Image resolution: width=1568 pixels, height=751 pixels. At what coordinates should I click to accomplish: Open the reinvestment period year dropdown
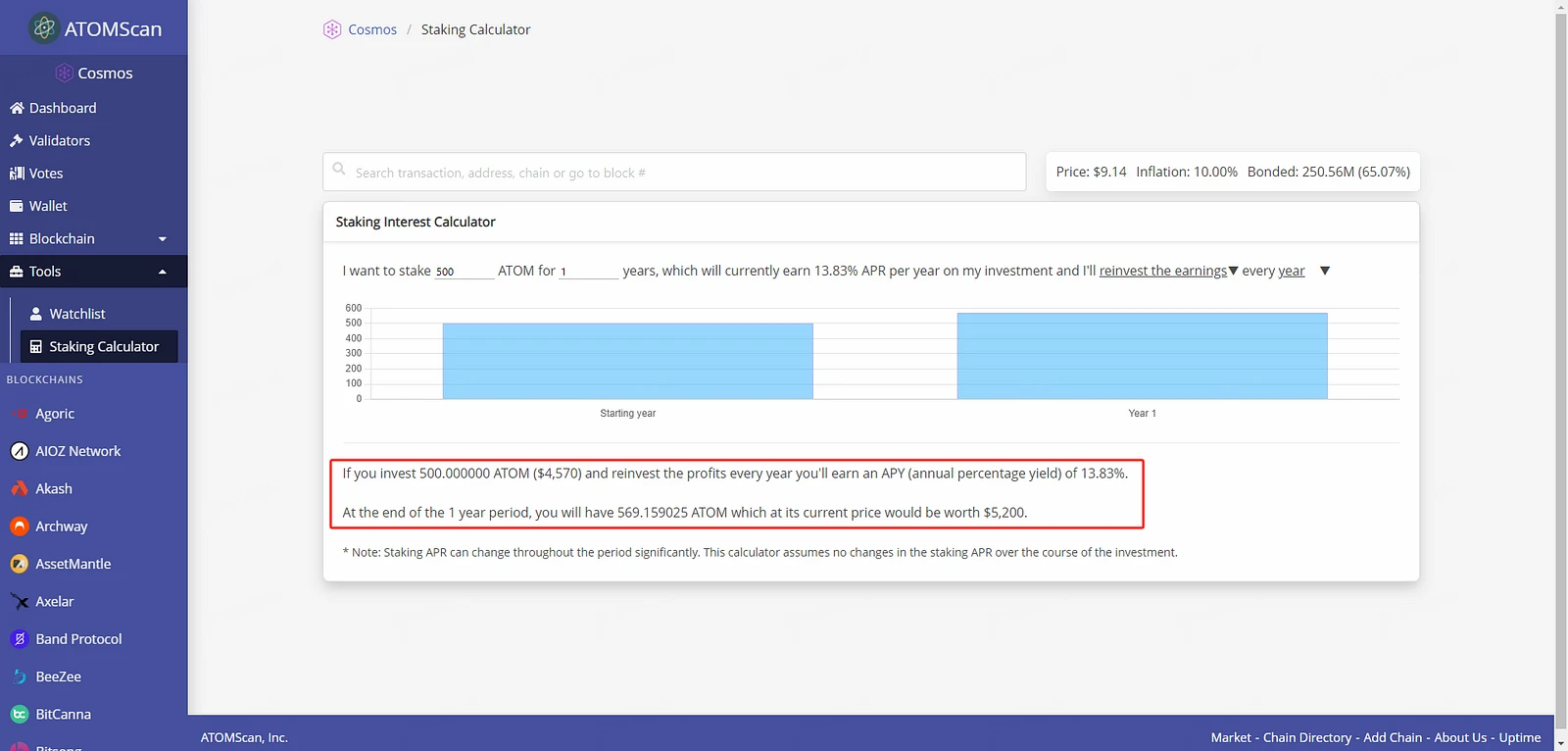pyautogui.click(x=1324, y=271)
